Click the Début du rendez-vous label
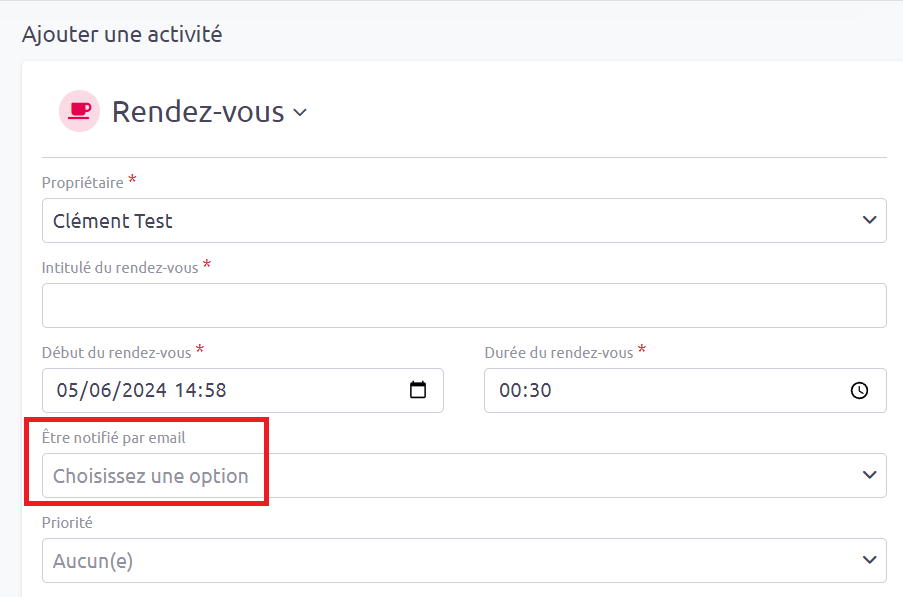 [116, 352]
